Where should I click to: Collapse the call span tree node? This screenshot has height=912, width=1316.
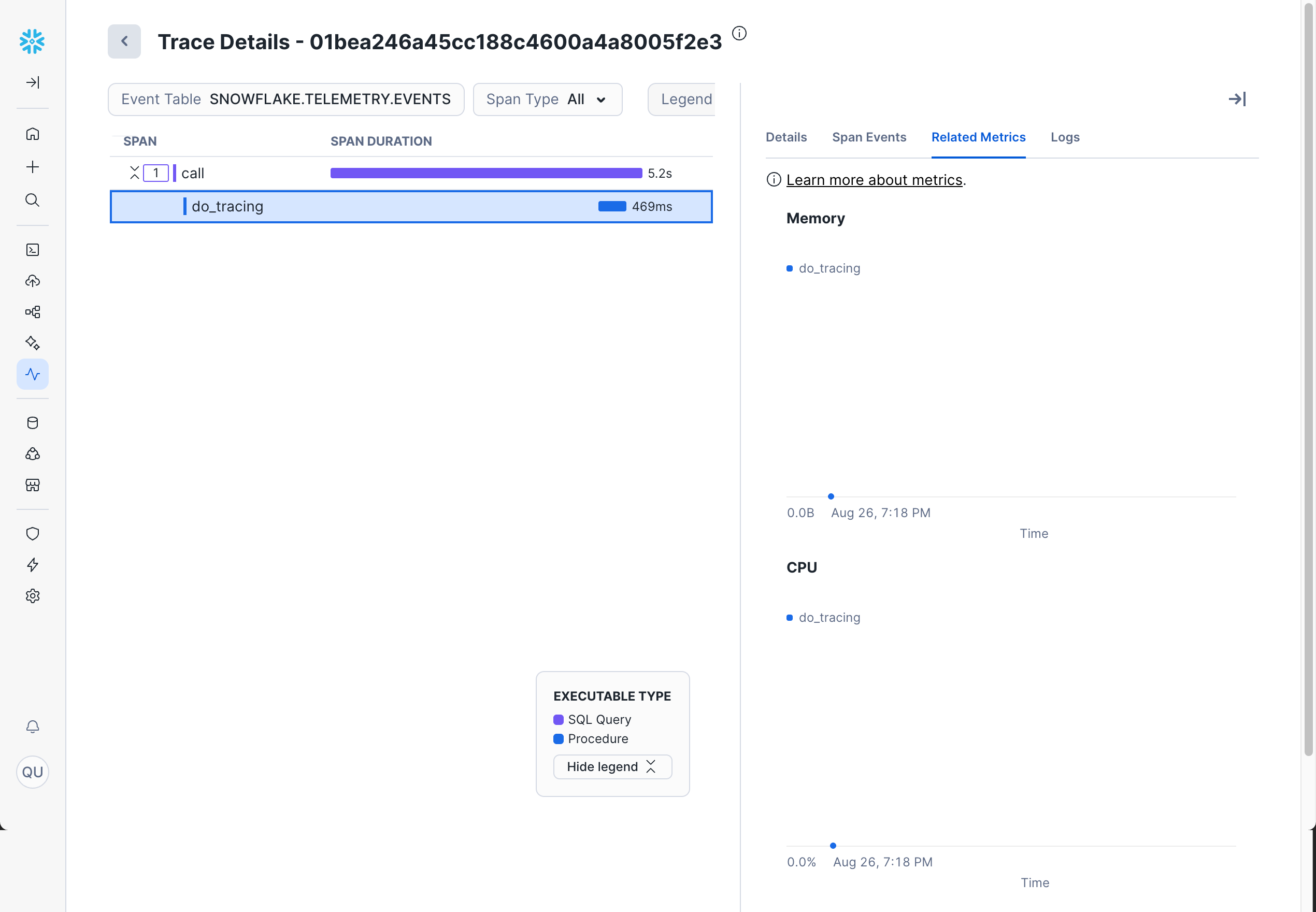click(x=134, y=173)
